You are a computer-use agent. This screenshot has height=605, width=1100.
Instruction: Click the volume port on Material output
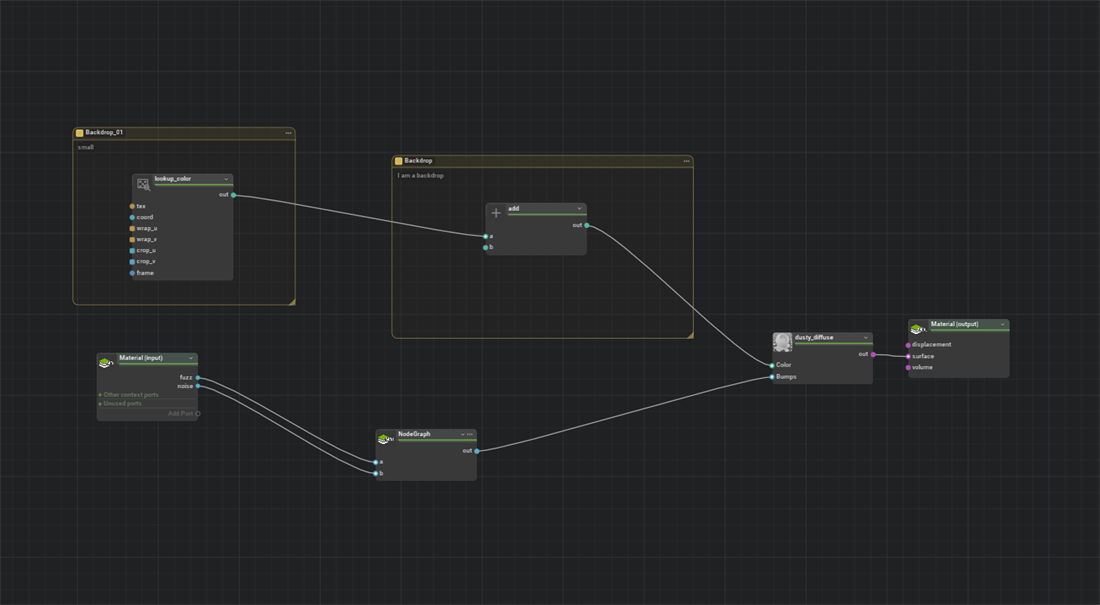(908, 368)
